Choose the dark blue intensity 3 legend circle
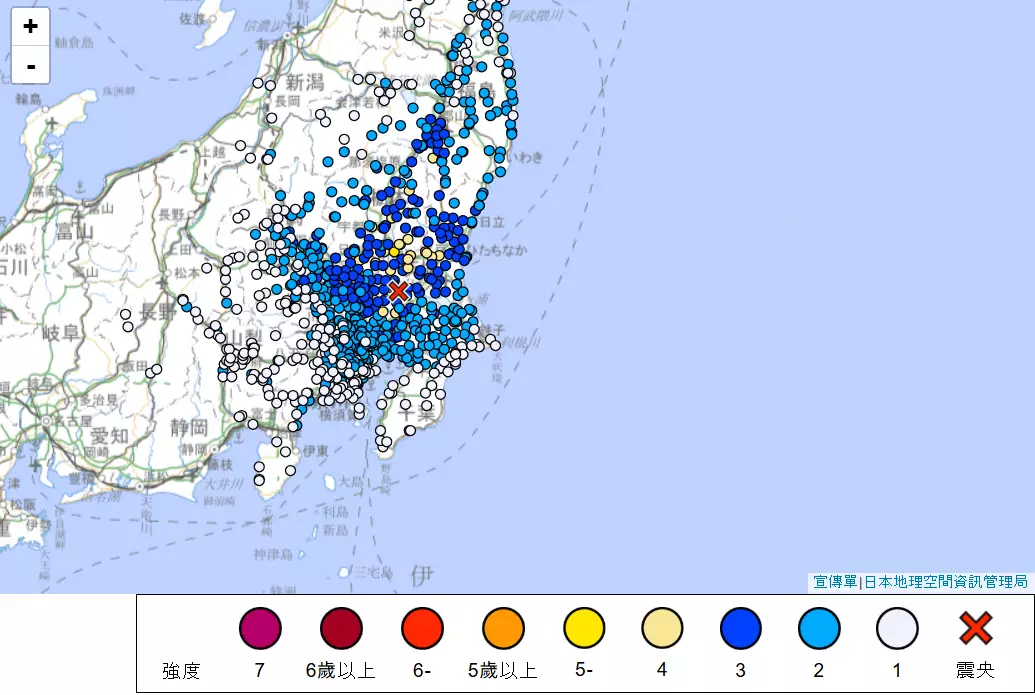The width and height of the screenshot is (1035, 695). point(741,629)
